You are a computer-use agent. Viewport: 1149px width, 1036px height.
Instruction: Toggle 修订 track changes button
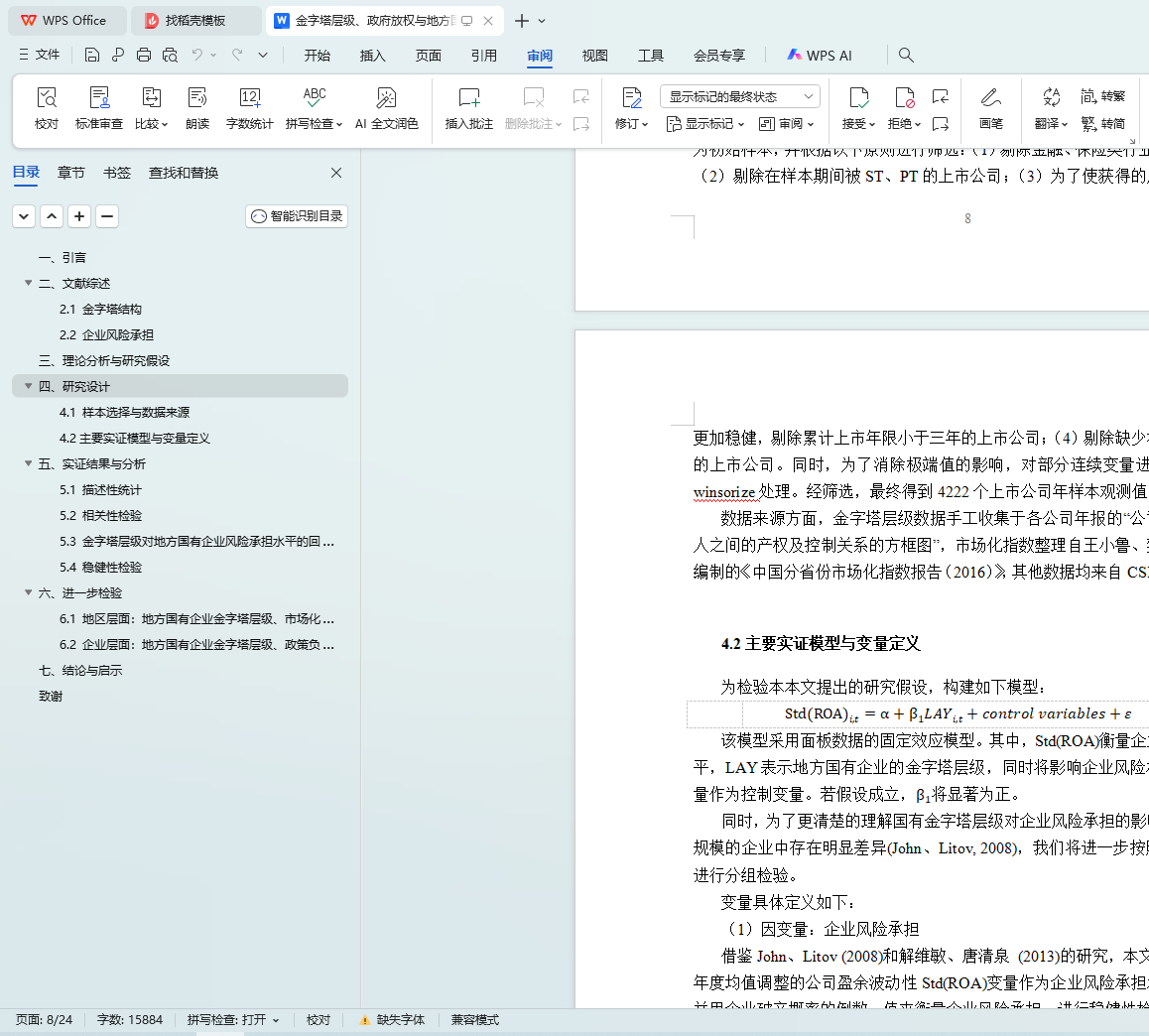coord(631,98)
